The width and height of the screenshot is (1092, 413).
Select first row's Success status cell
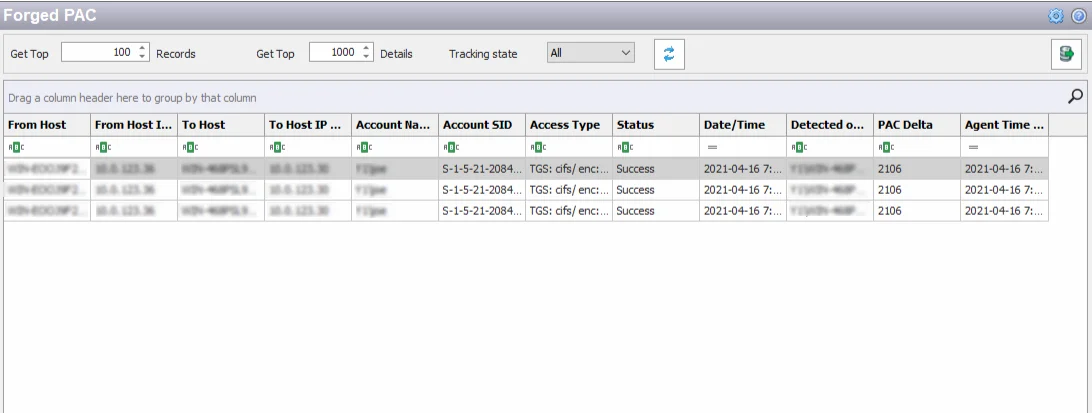(656, 169)
